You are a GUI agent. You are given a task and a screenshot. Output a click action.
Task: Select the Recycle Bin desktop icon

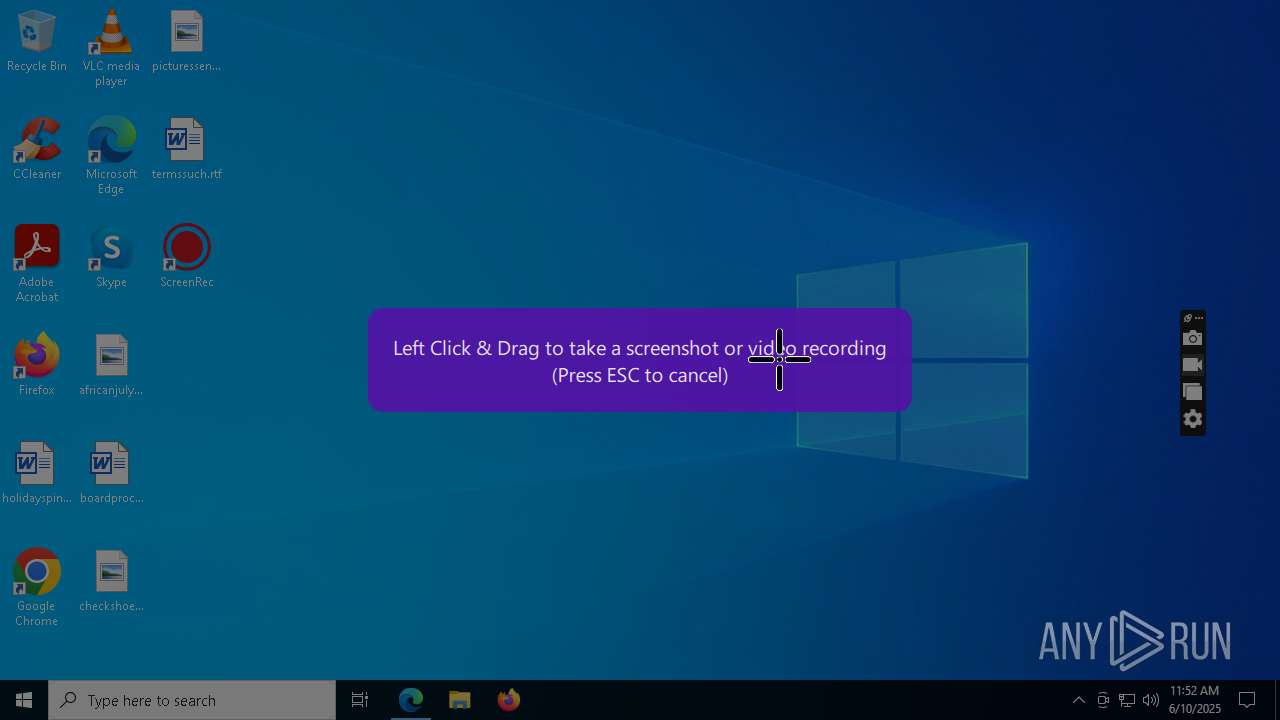click(37, 42)
